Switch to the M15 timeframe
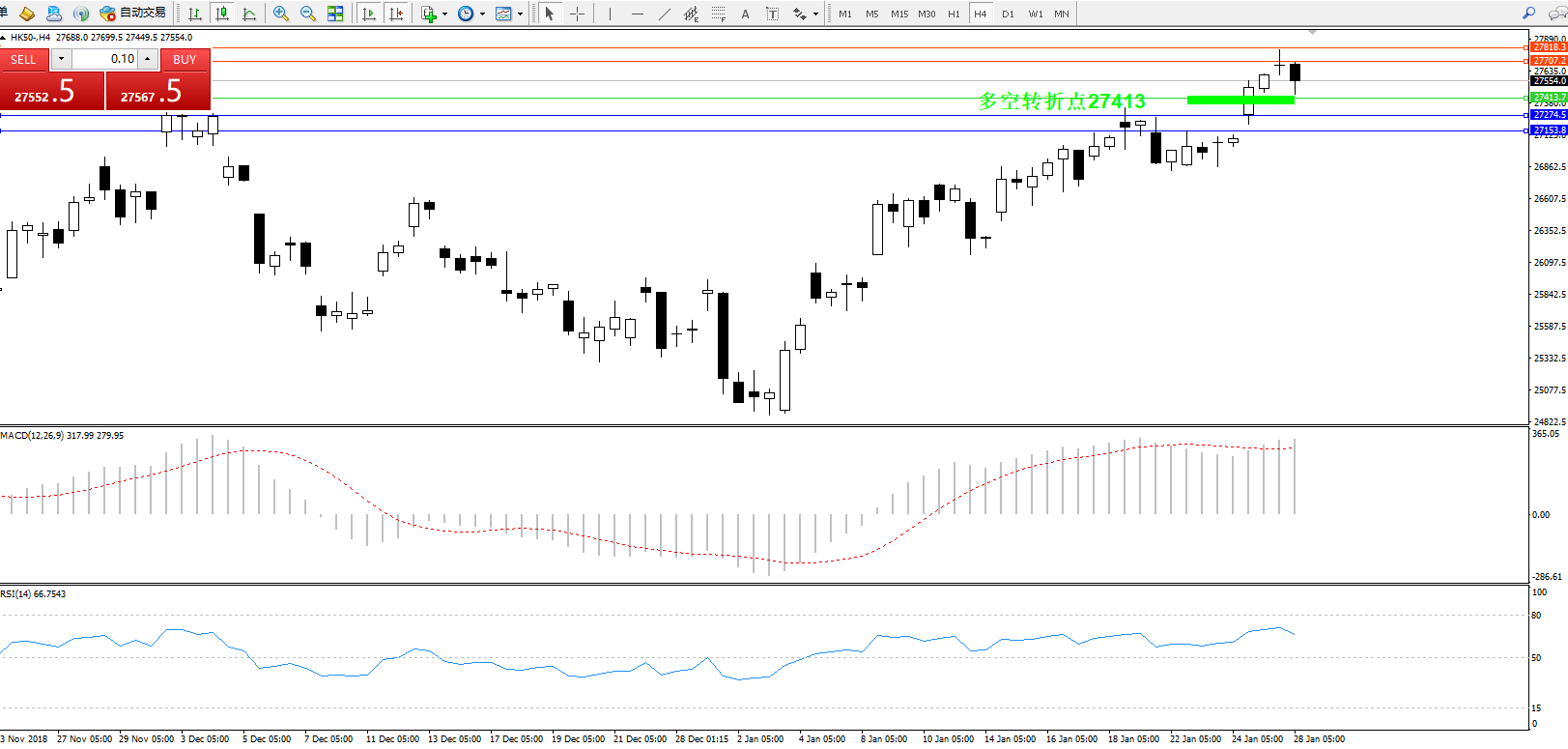 pyautogui.click(x=899, y=14)
